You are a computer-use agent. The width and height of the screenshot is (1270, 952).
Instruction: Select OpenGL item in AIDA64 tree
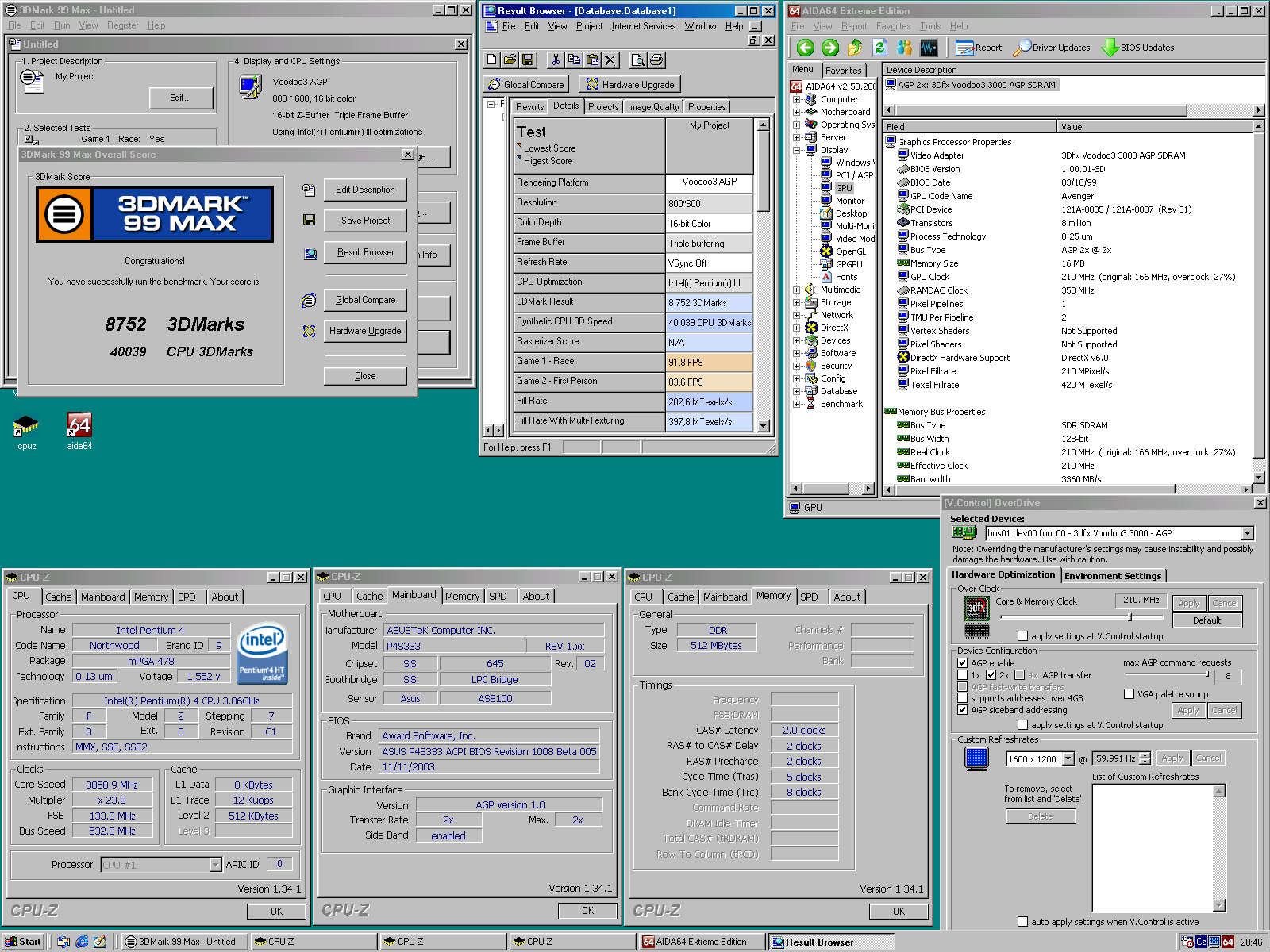click(x=850, y=251)
